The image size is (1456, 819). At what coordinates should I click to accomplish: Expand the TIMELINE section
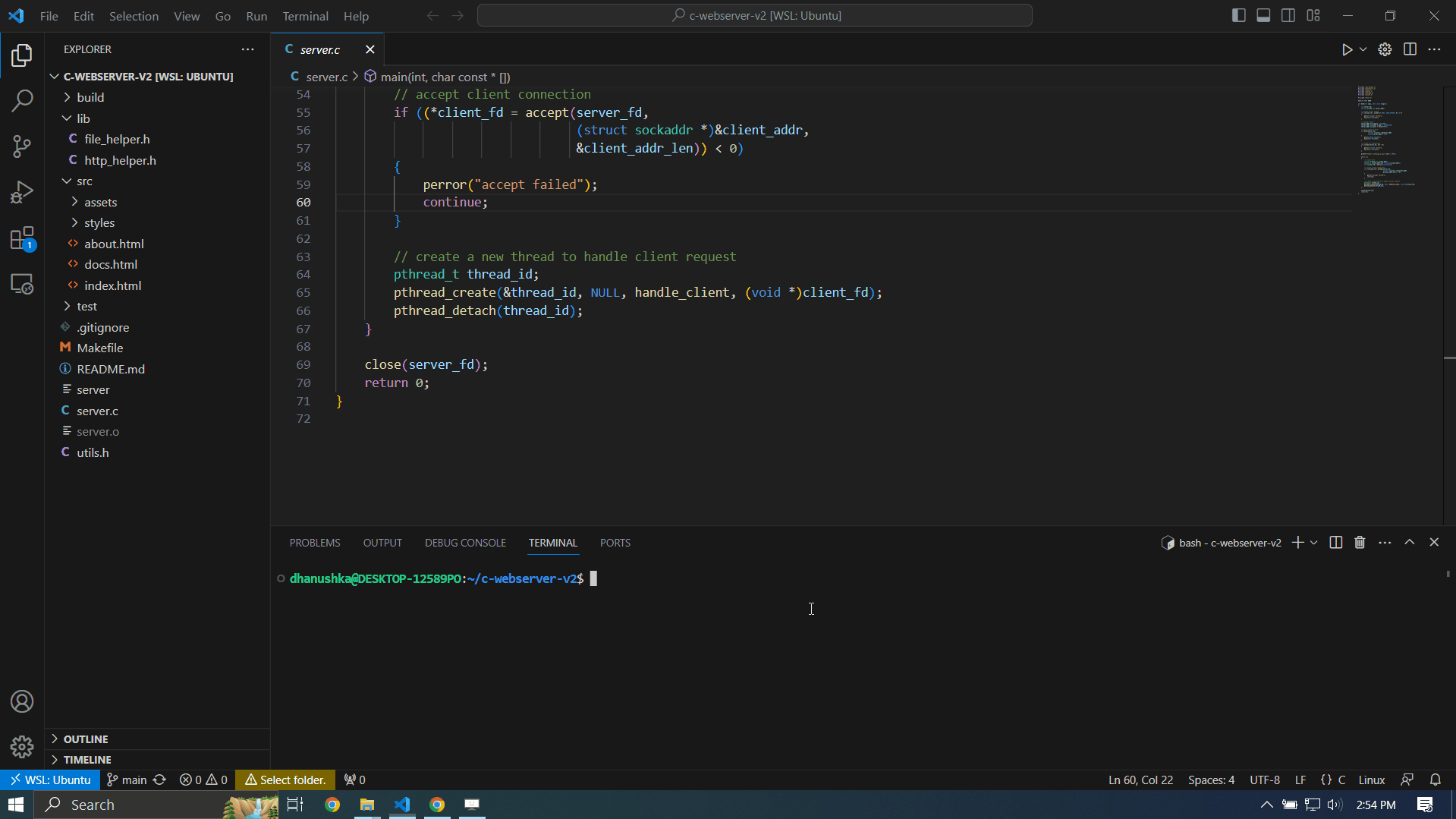[x=158, y=759]
